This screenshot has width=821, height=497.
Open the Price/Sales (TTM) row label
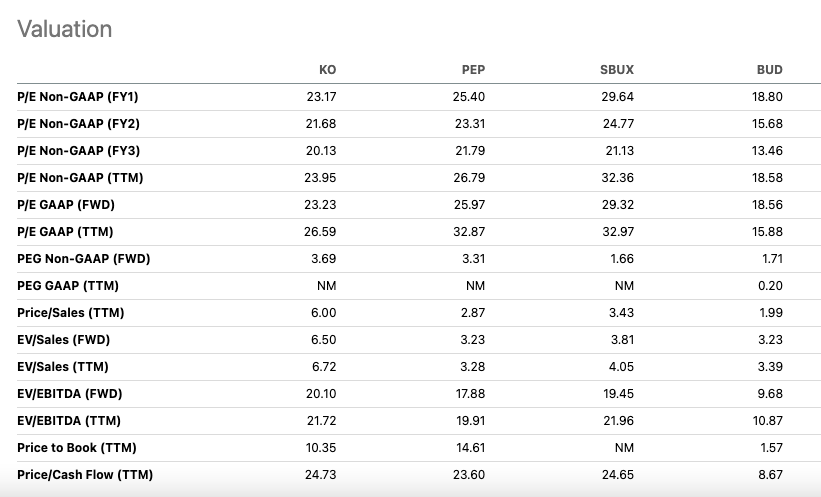click(x=71, y=313)
